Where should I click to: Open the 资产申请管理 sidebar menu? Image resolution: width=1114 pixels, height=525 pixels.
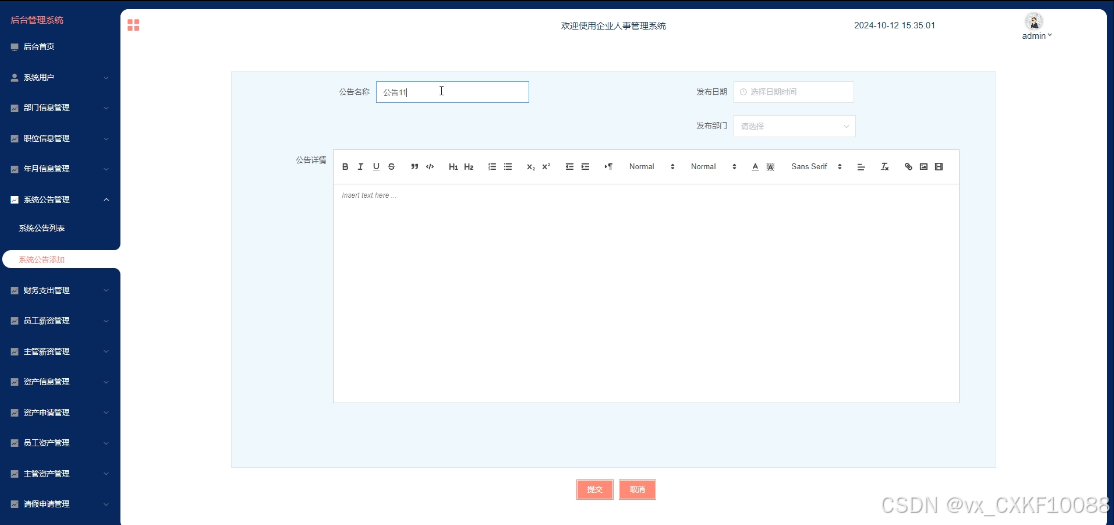[x=60, y=413]
